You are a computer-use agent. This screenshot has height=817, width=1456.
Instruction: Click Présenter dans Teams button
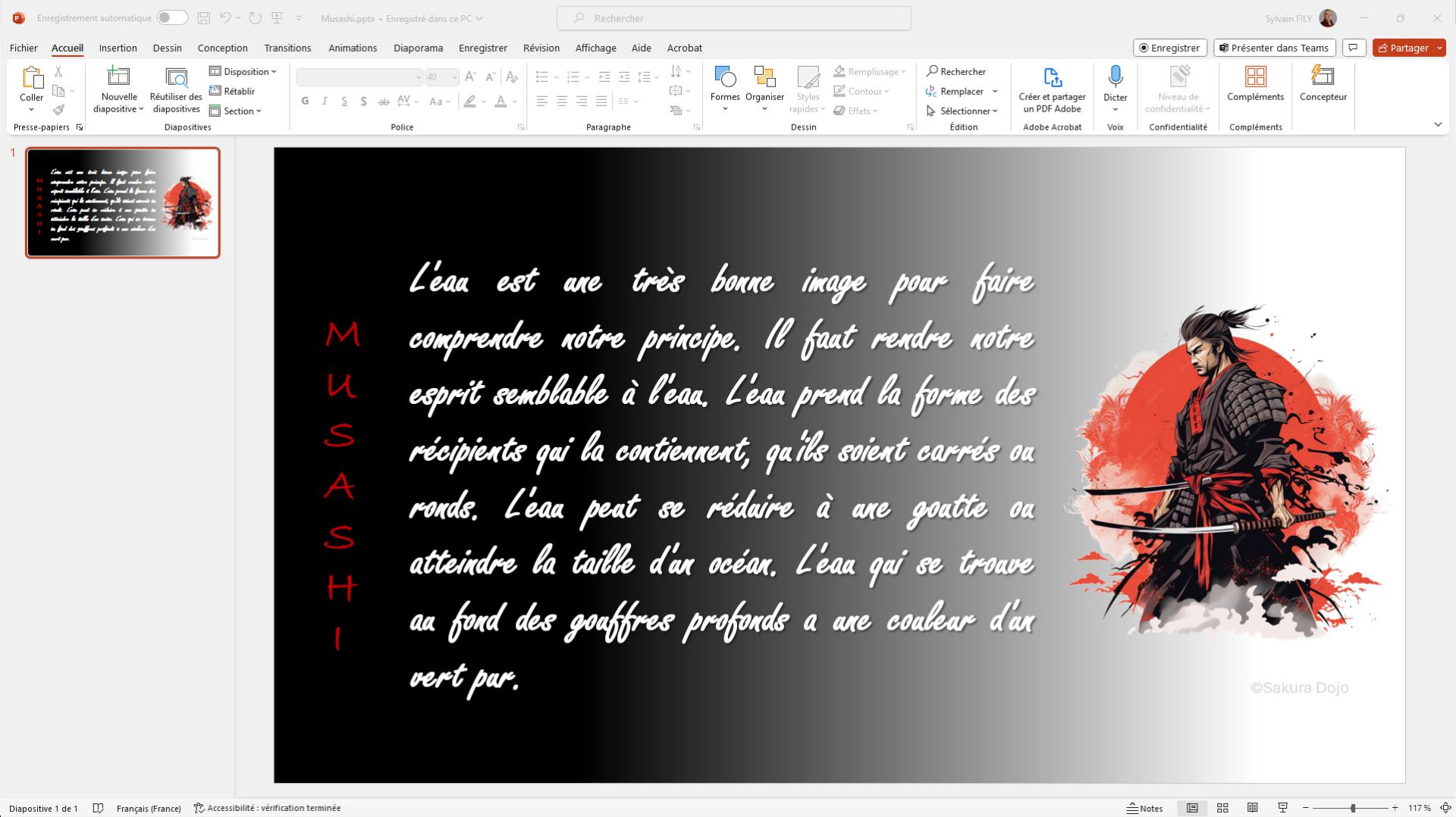click(x=1274, y=48)
